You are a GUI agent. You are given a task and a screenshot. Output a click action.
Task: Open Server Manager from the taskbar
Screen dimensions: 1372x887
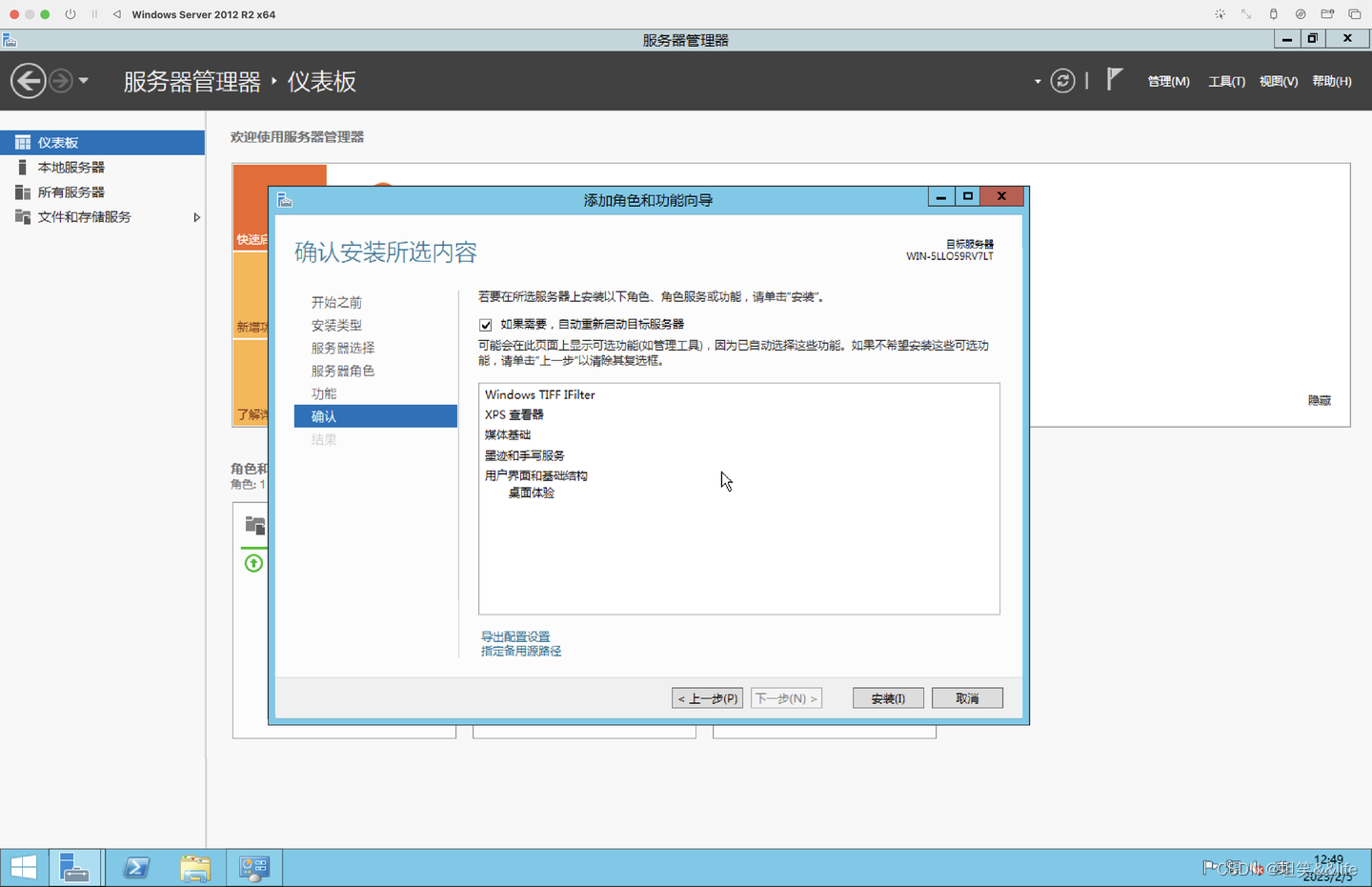(x=74, y=868)
